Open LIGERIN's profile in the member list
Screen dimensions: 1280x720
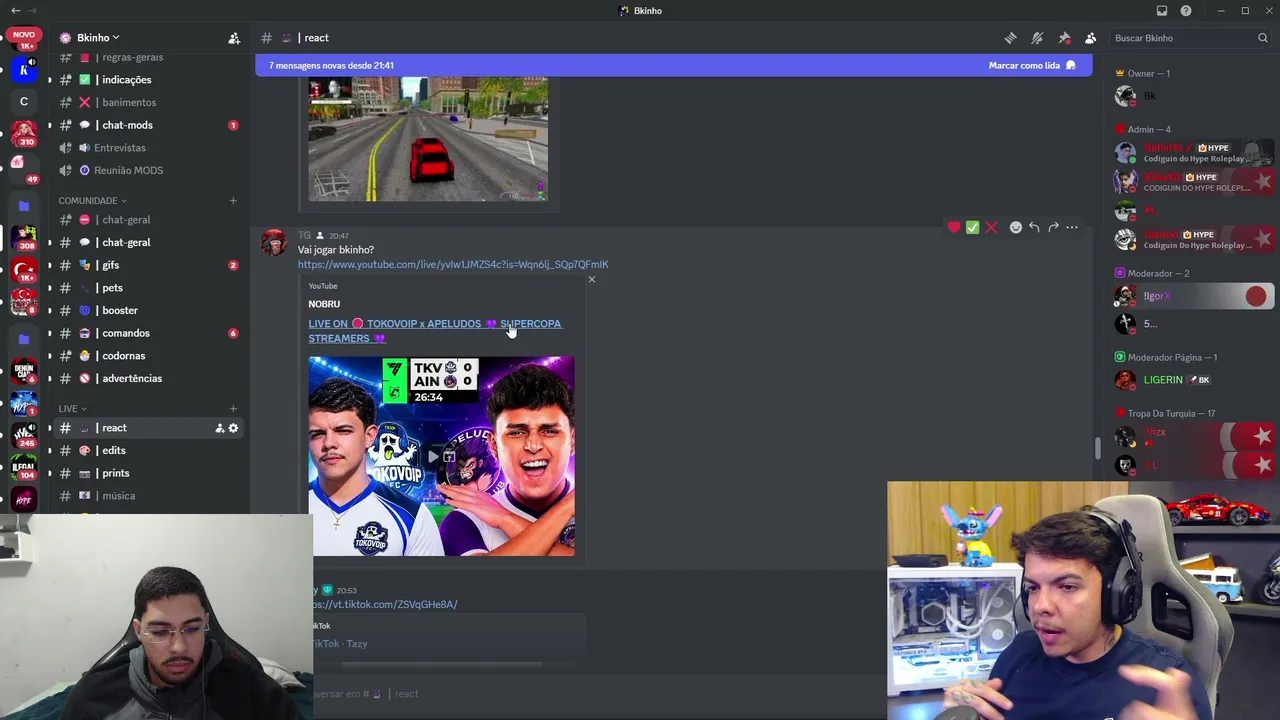click(x=1192, y=380)
